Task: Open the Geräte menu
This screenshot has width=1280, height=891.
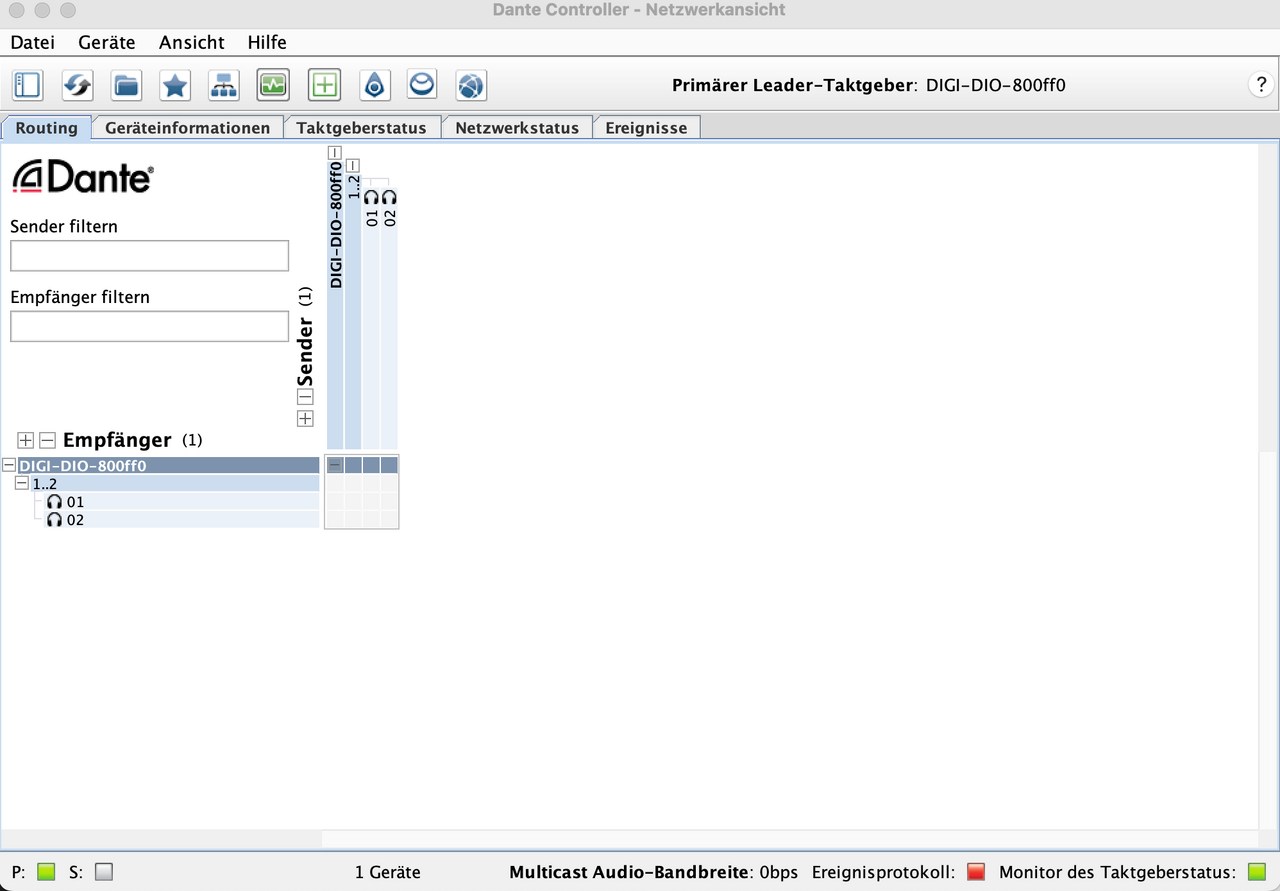Action: [x=107, y=42]
